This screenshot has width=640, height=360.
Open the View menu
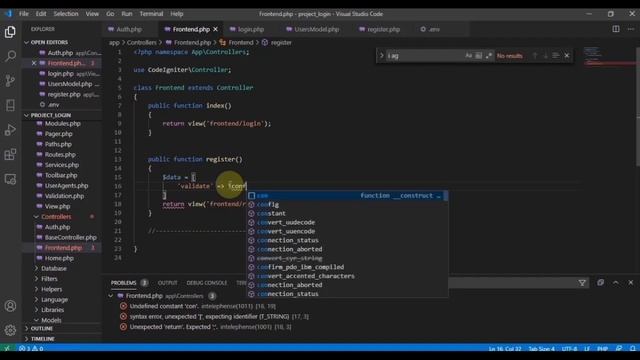coord(92,14)
